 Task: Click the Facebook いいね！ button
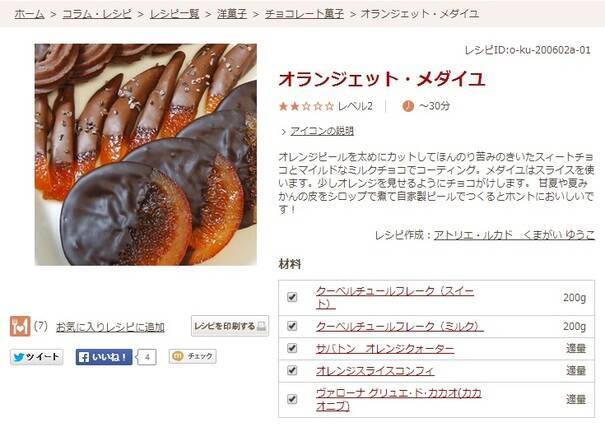point(104,357)
